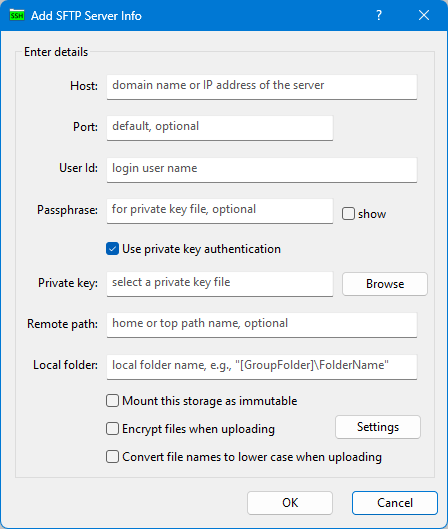
Task: Click the Private key file field
Action: point(220,284)
